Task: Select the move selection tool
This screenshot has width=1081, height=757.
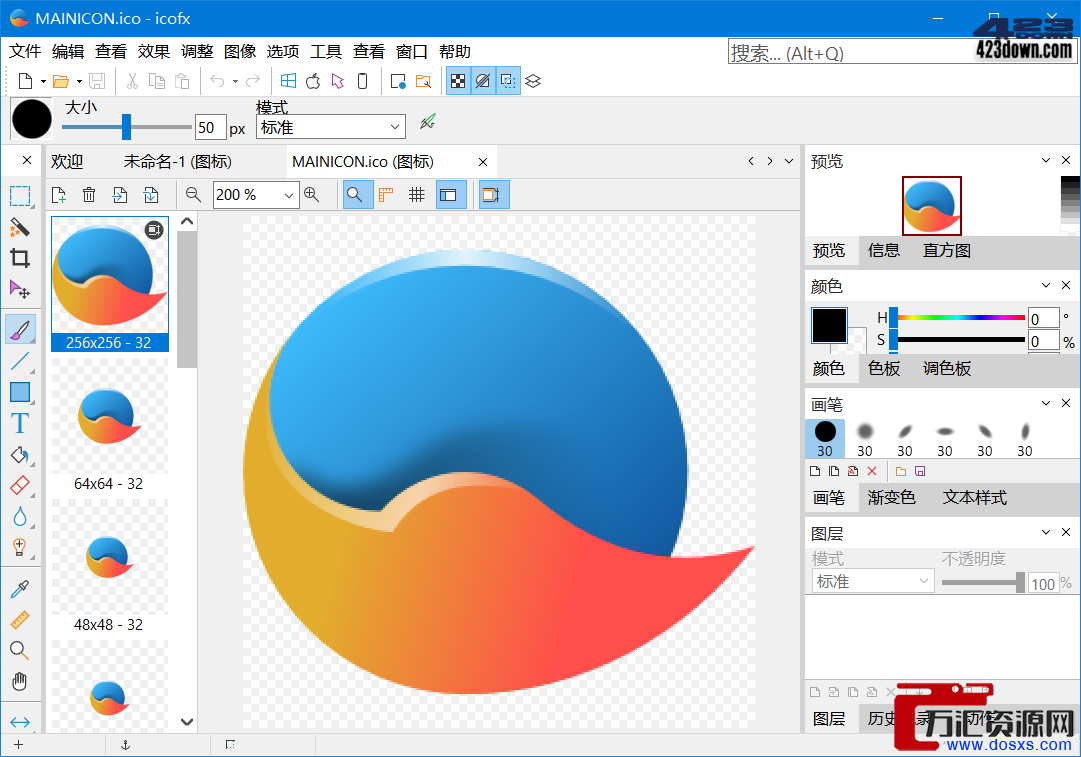Action: (x=20, y=289)
